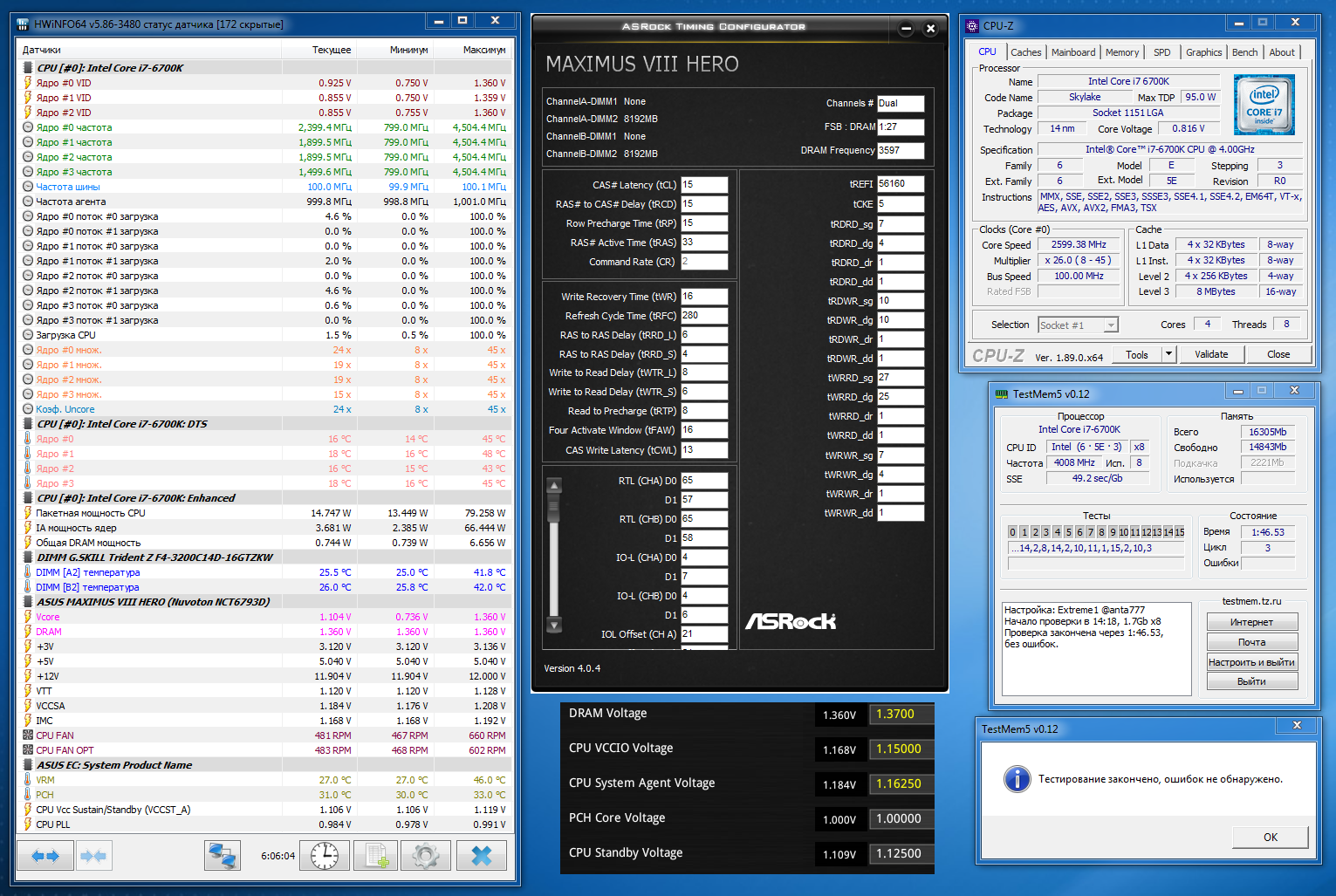Click Close button in CPU-Z
This screenshot has height=896, width=1336.
point(1278,354)
